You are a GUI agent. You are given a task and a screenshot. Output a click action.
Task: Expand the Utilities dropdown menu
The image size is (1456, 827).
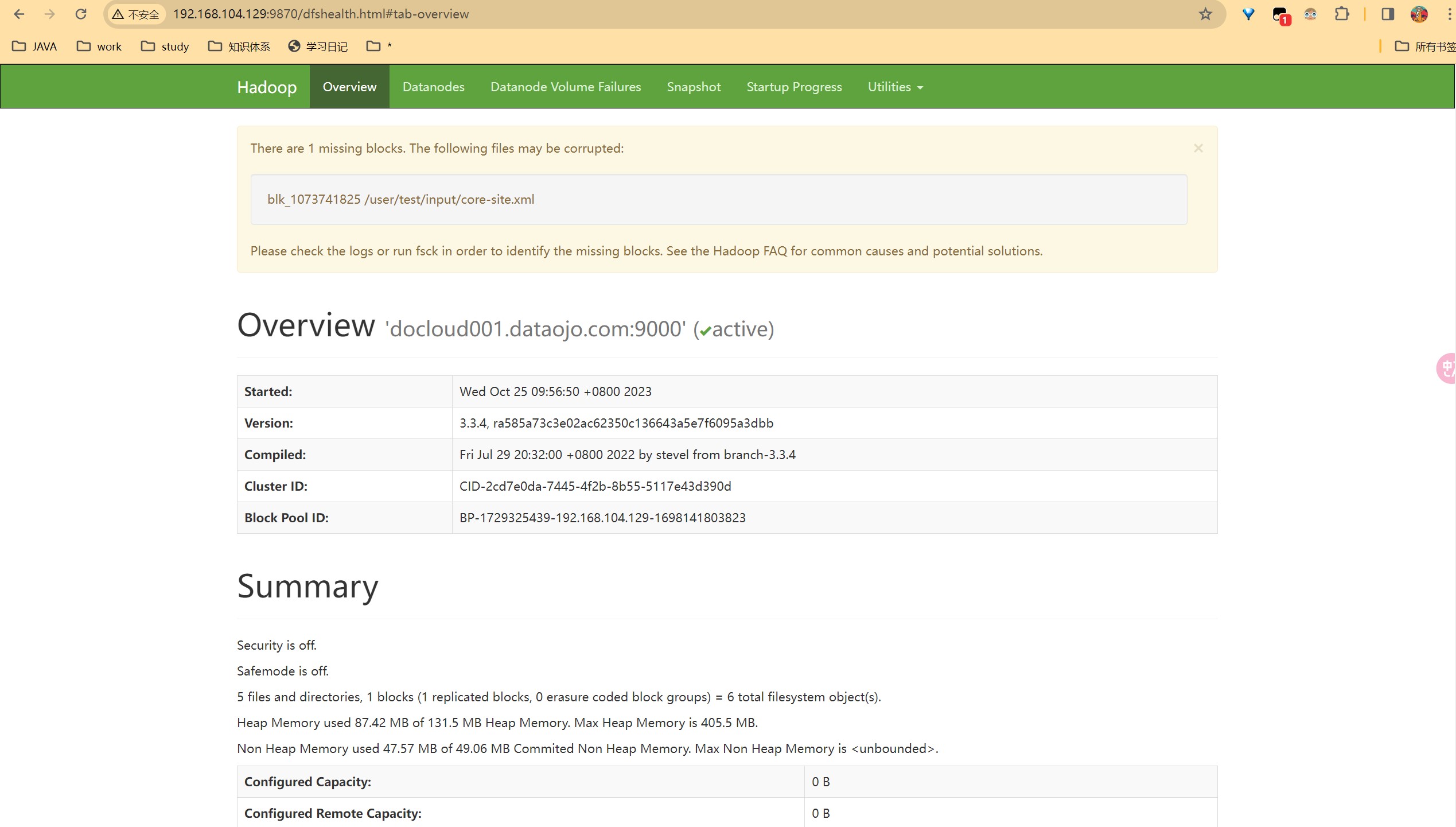tap(894, 87)
